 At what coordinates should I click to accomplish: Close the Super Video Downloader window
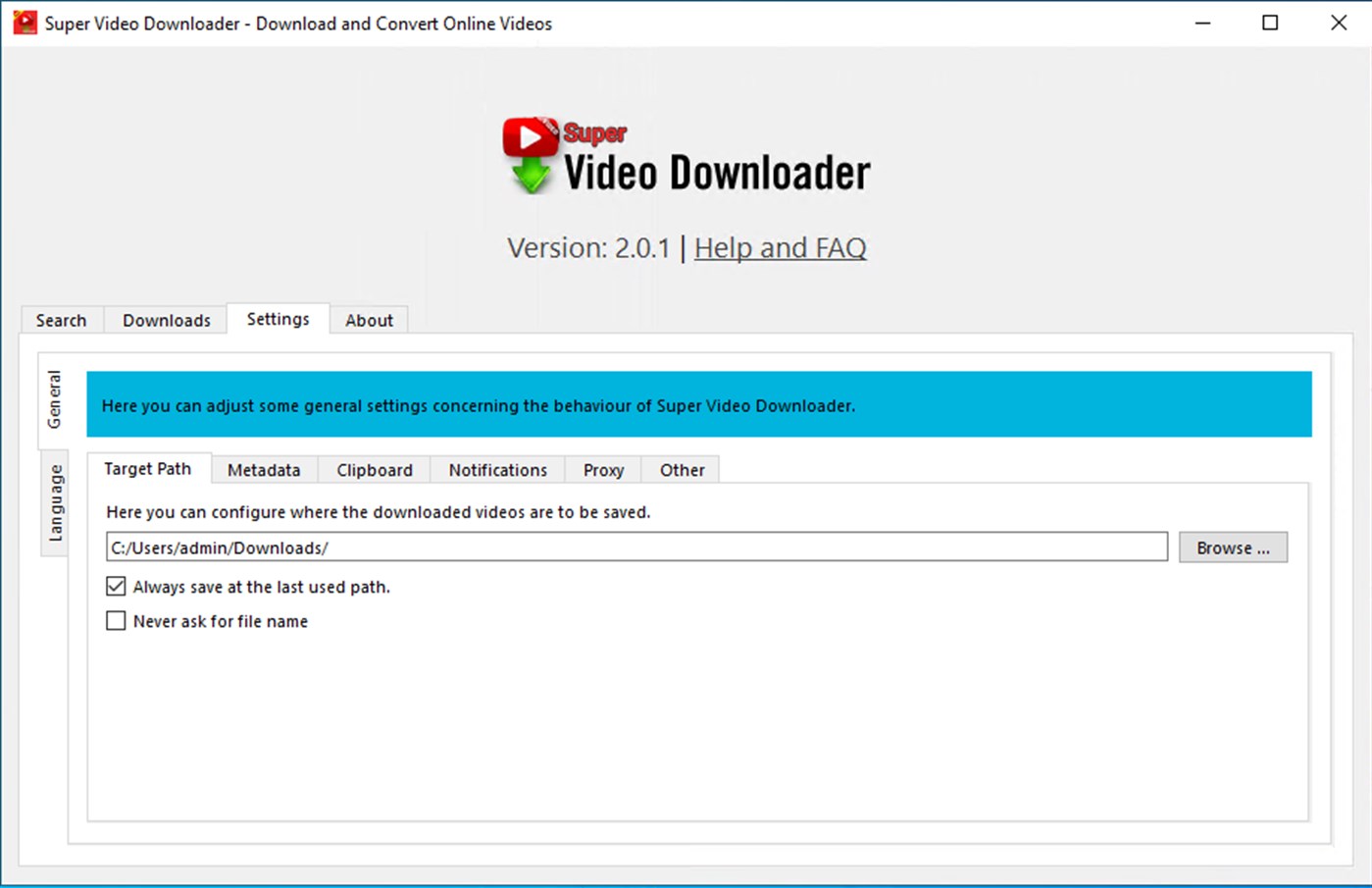[1339, 23]
